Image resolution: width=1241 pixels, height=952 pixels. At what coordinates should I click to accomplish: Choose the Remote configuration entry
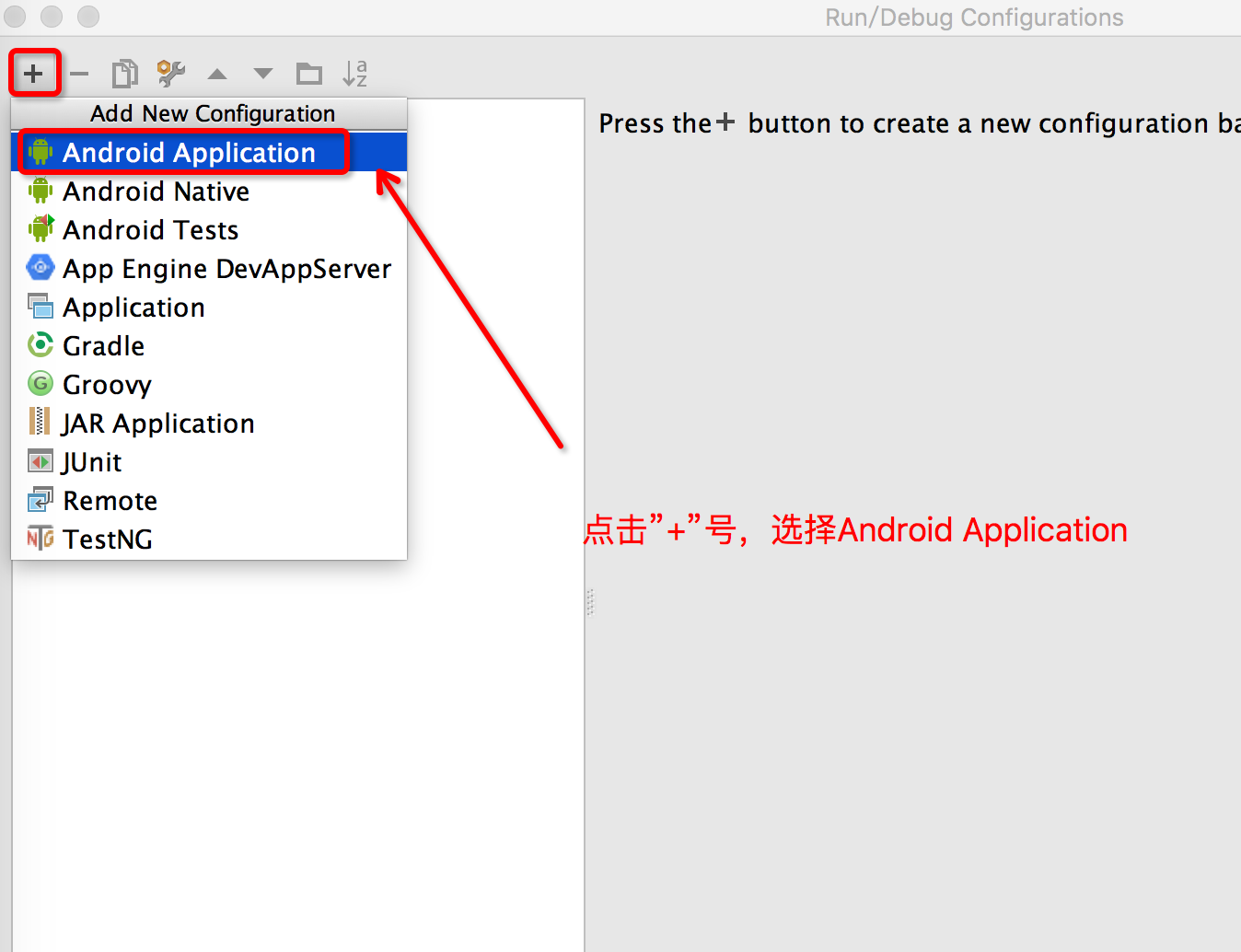click(209, 501)
